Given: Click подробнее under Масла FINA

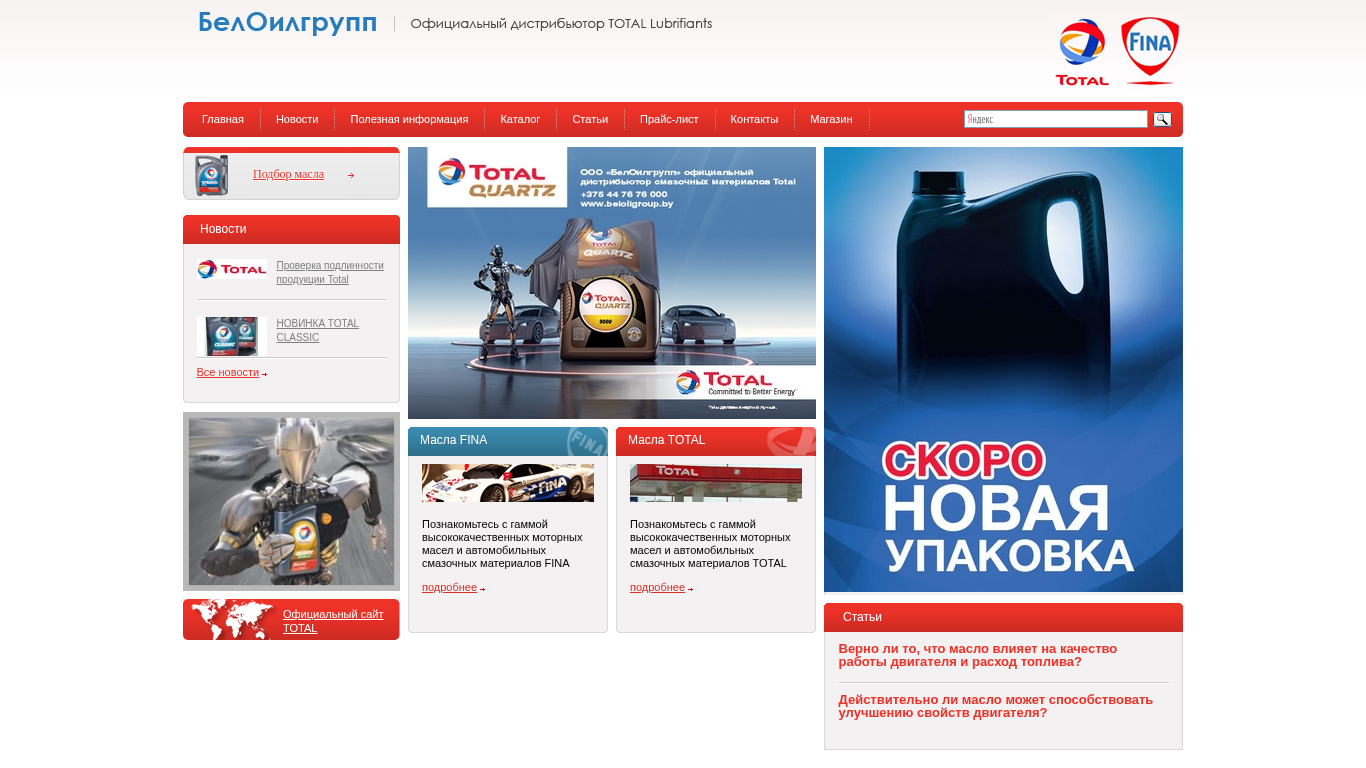Looking at the screenshot, I should 449,587.
